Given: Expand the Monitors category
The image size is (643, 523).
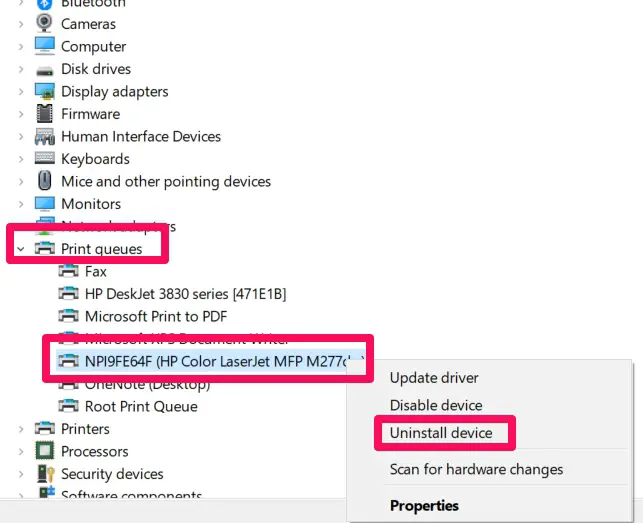Looking at the screenshot, I should (x=21, y=204).
